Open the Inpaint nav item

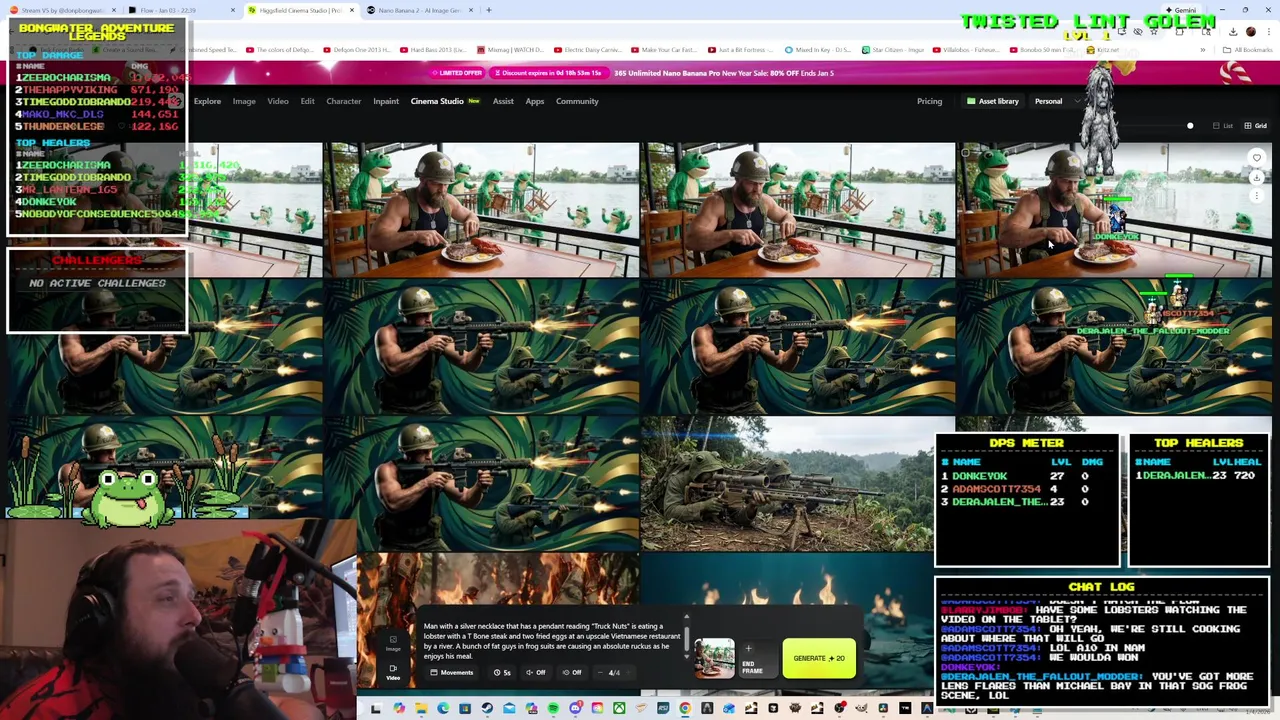pyautogui.click(x=386, y=101)
